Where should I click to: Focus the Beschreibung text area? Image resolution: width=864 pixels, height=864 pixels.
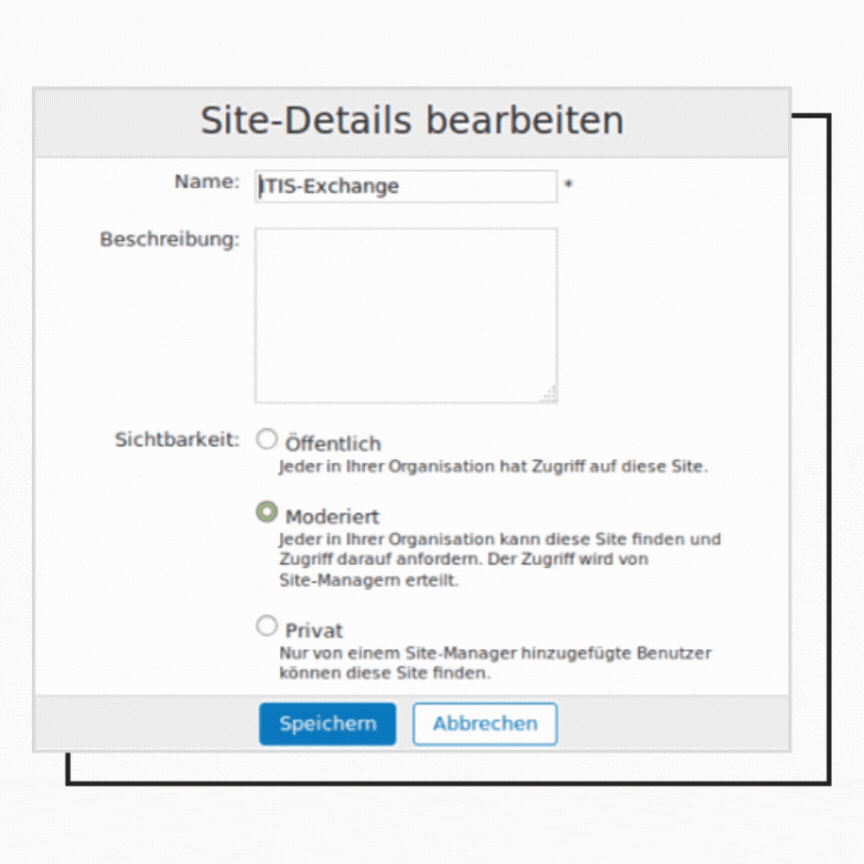[x=405, y=315]
